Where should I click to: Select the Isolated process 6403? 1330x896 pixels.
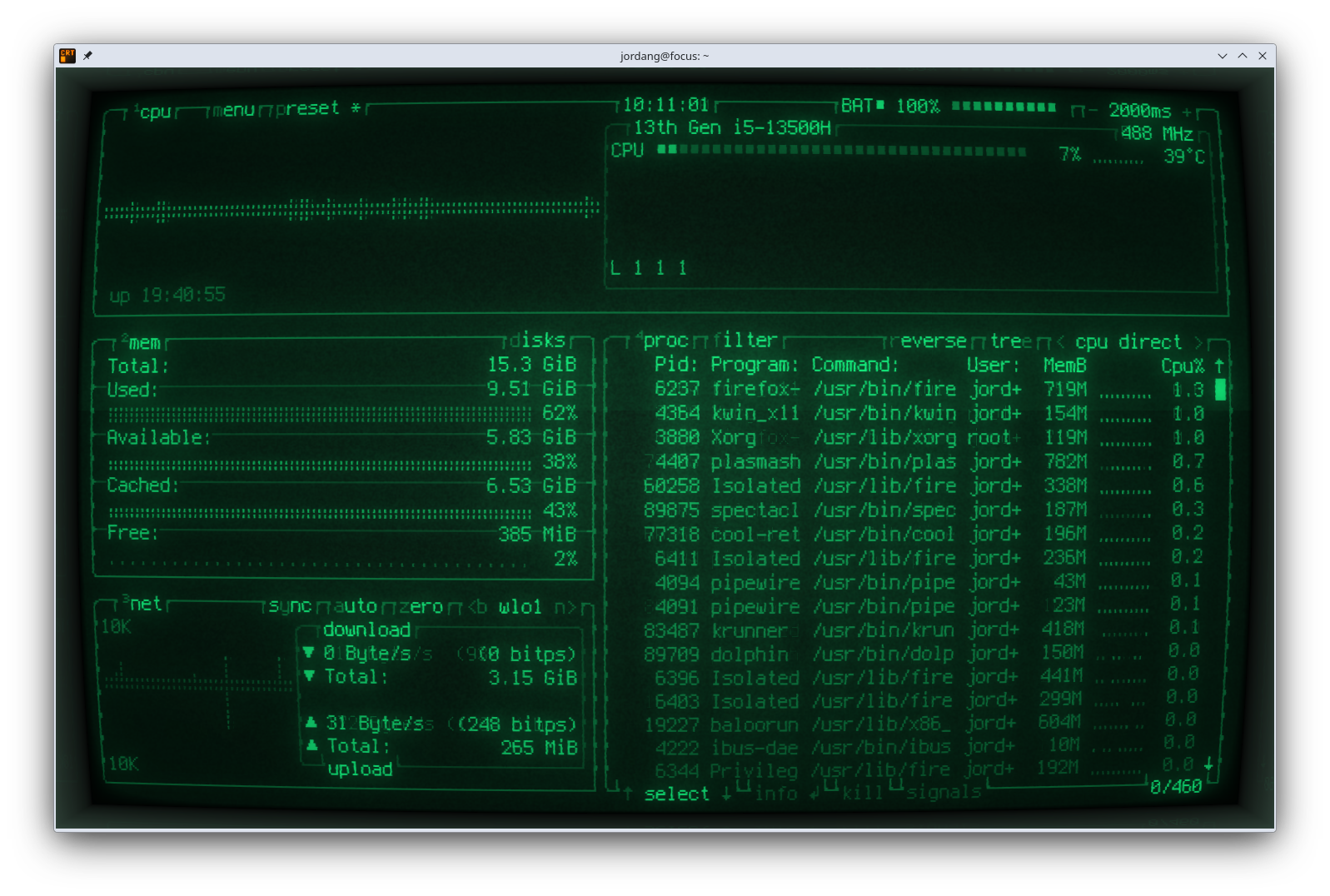click(927, 701)
